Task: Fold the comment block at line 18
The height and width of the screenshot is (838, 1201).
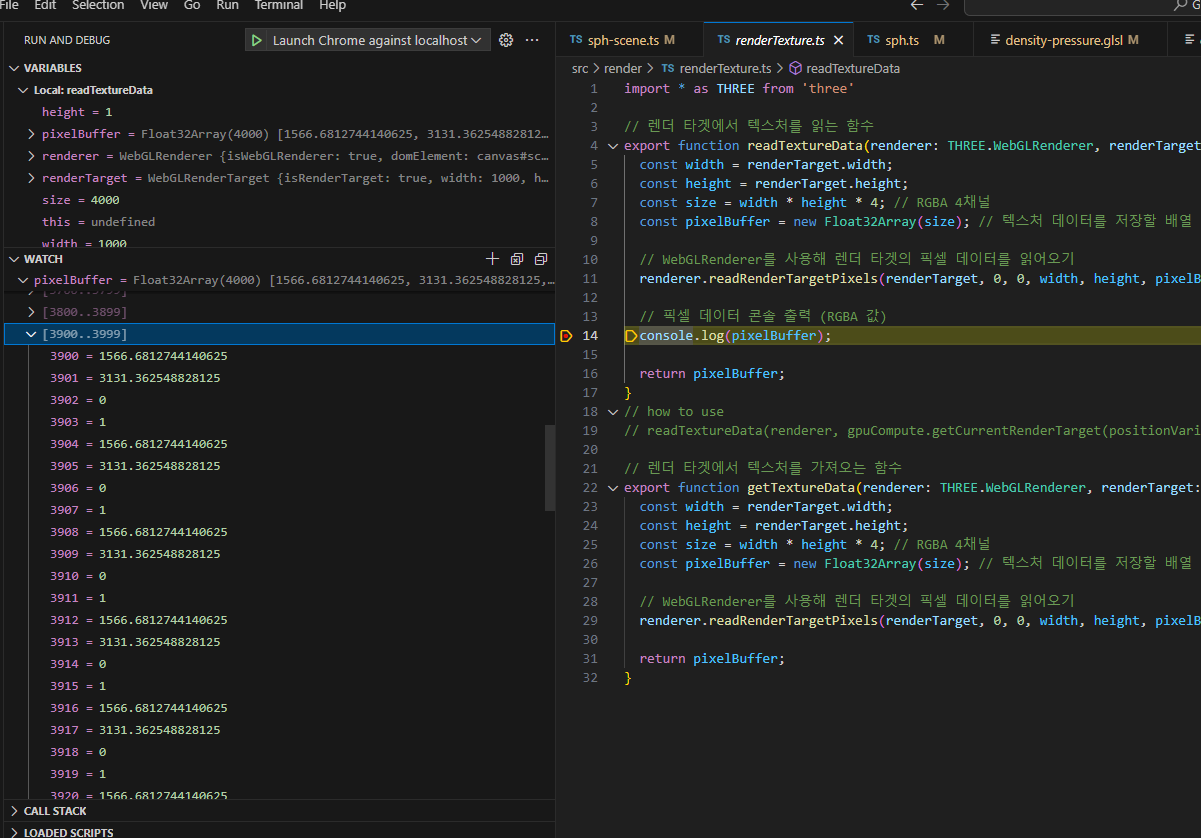Action: [x=613, y=412]
